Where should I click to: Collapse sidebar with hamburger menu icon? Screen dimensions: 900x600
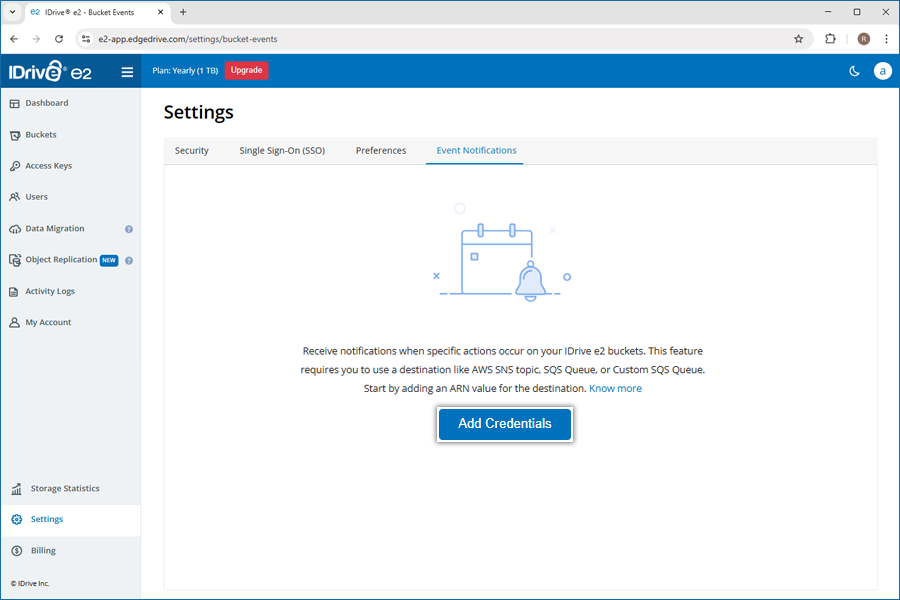coord(127,72)
